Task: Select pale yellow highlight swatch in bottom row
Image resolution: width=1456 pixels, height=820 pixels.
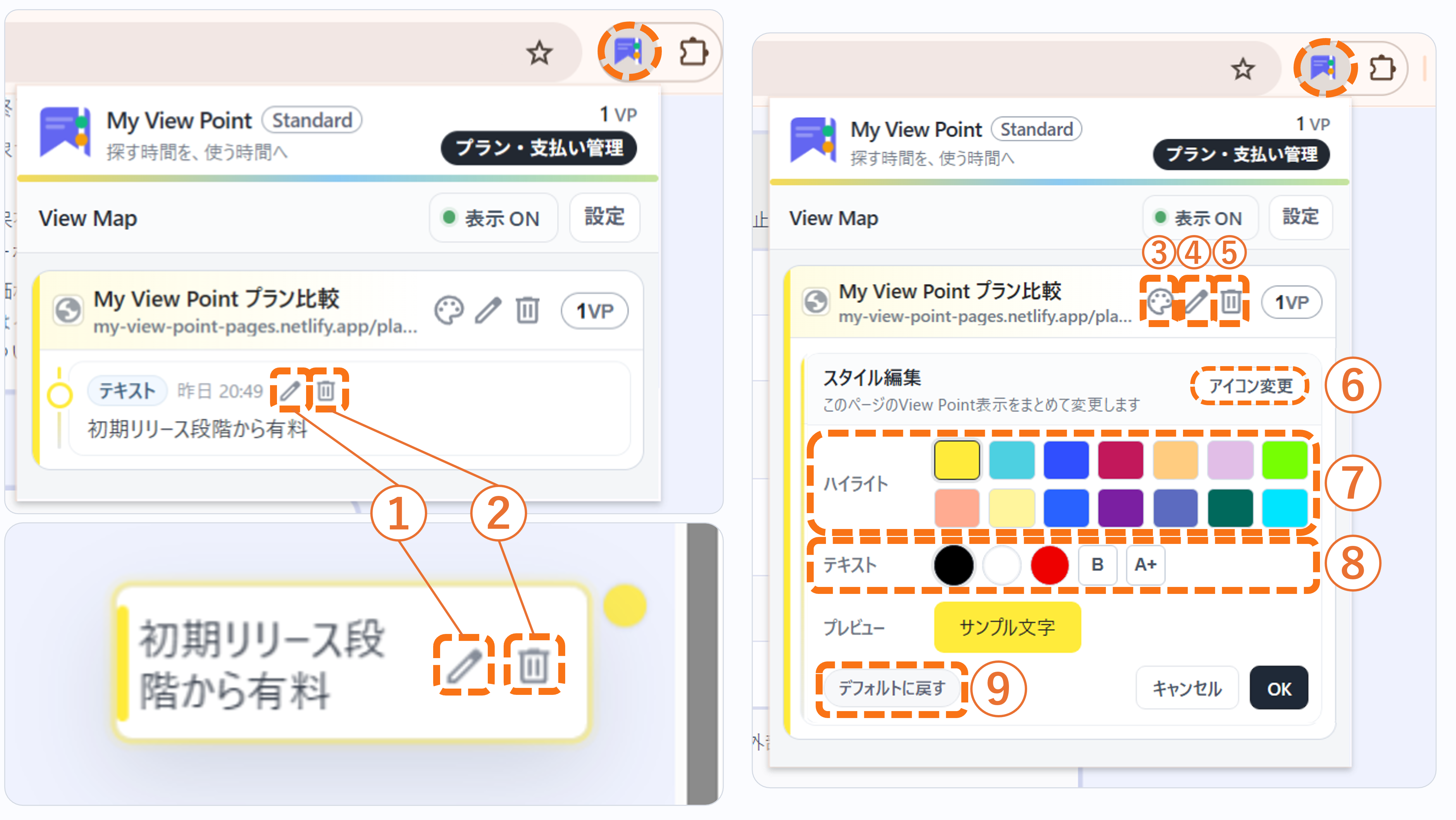Action: pyautogui.click(x=1011, y=508)
